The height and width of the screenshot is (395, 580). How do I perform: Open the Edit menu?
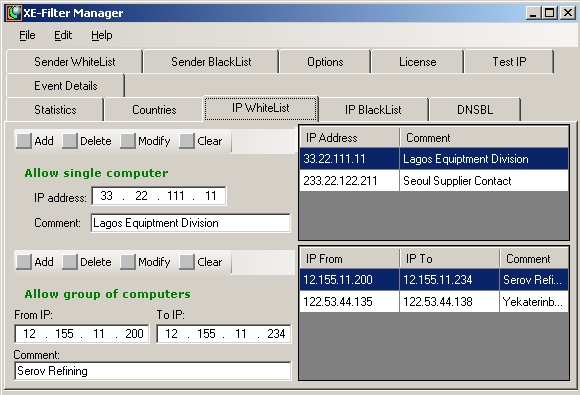(63, 35)
